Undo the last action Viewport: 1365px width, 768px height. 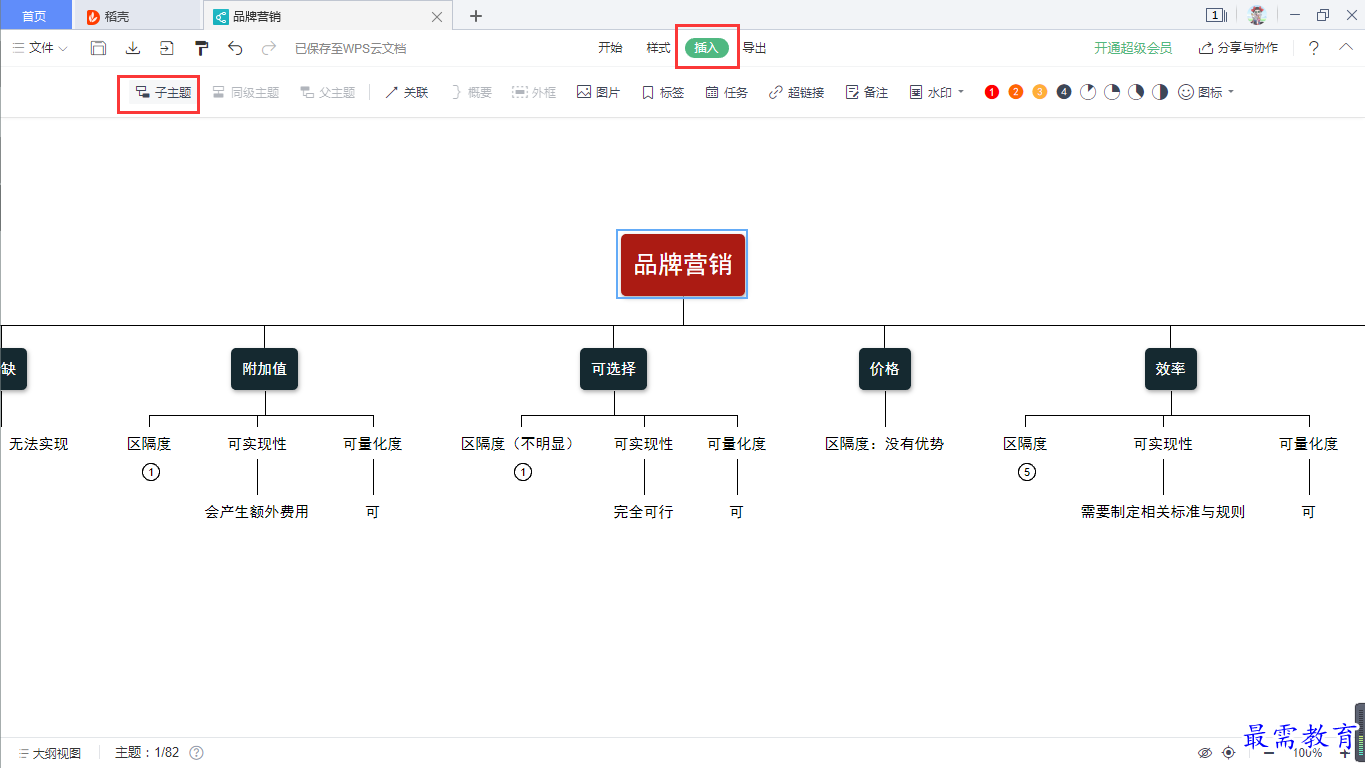click(235, 48)
